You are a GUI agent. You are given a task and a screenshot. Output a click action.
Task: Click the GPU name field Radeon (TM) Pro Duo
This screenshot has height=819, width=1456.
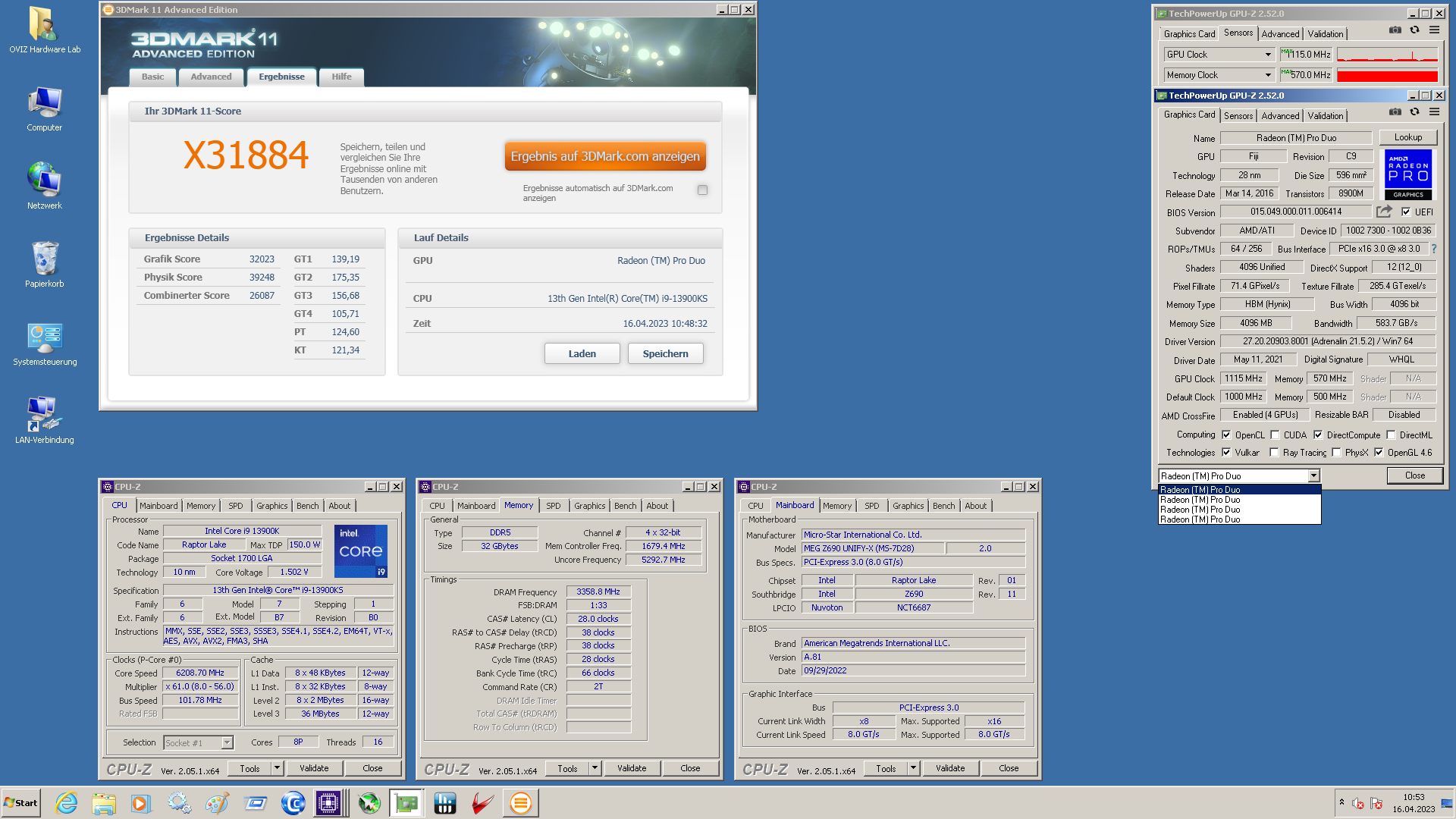(1296, 138)
